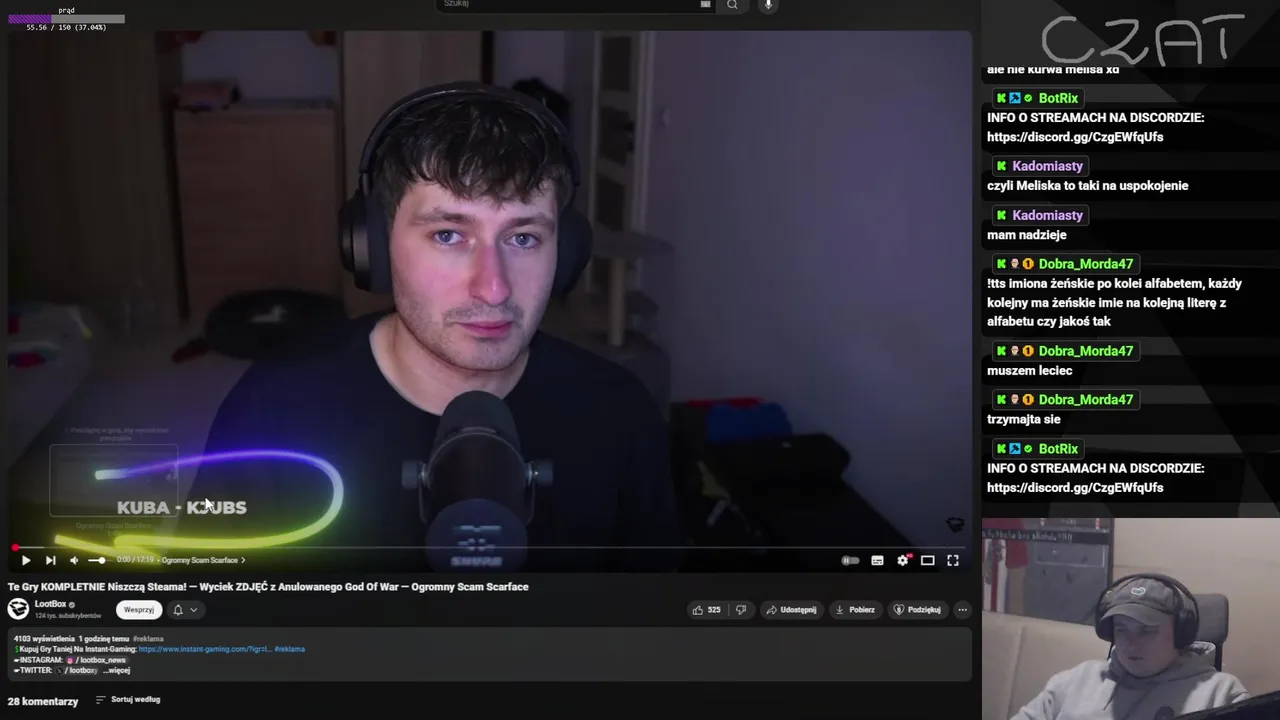Image resolution: width=1280 pixels, height=720 pixels.
Task: Click Dobra_Morda47 above 'muszem leciec'
Action: (1085, 351)
